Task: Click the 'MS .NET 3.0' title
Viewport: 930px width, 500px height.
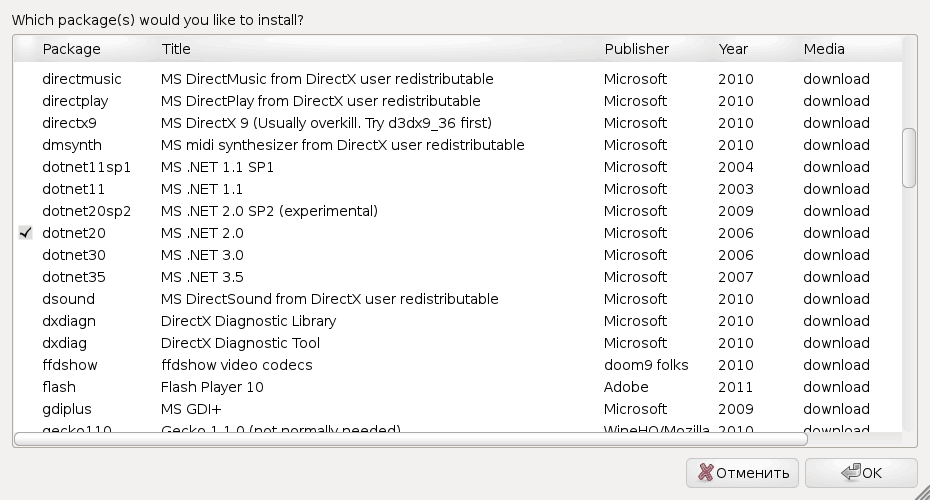Action: click(x=202, y=255)
